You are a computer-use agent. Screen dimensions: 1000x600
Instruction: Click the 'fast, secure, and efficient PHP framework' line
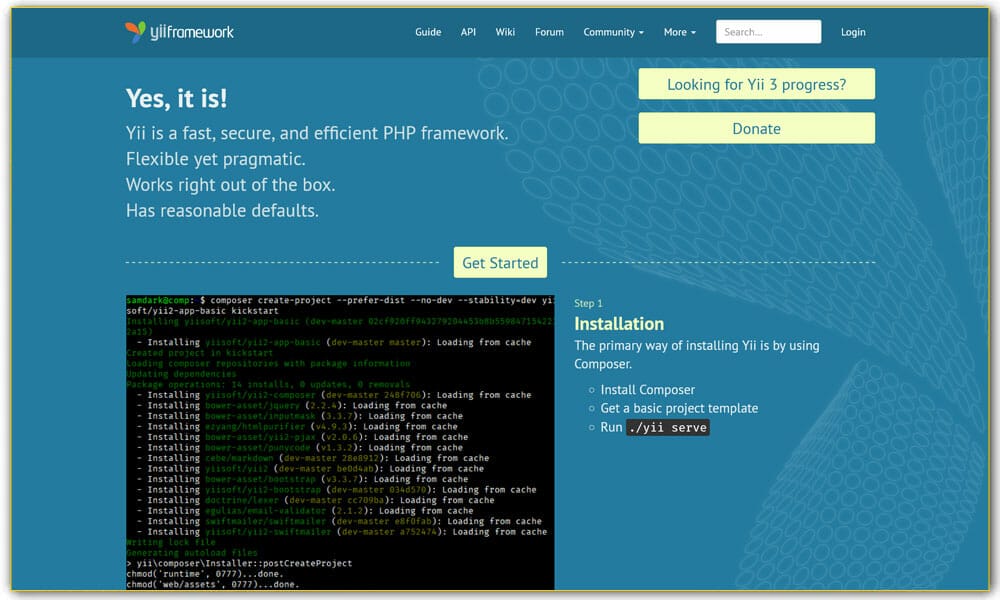317,133
